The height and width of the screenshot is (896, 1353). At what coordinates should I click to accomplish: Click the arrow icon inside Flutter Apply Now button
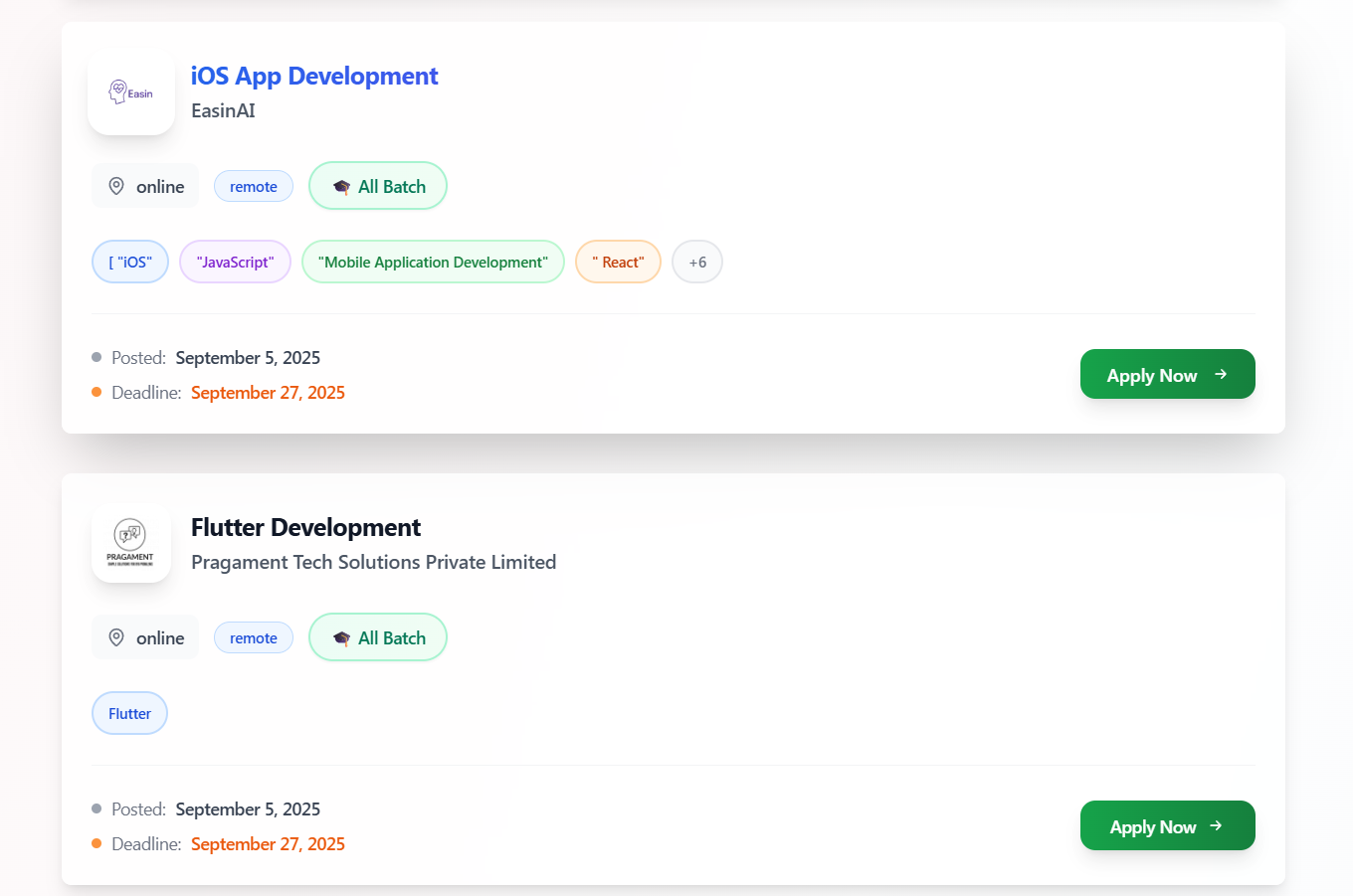coord(1216,825)
